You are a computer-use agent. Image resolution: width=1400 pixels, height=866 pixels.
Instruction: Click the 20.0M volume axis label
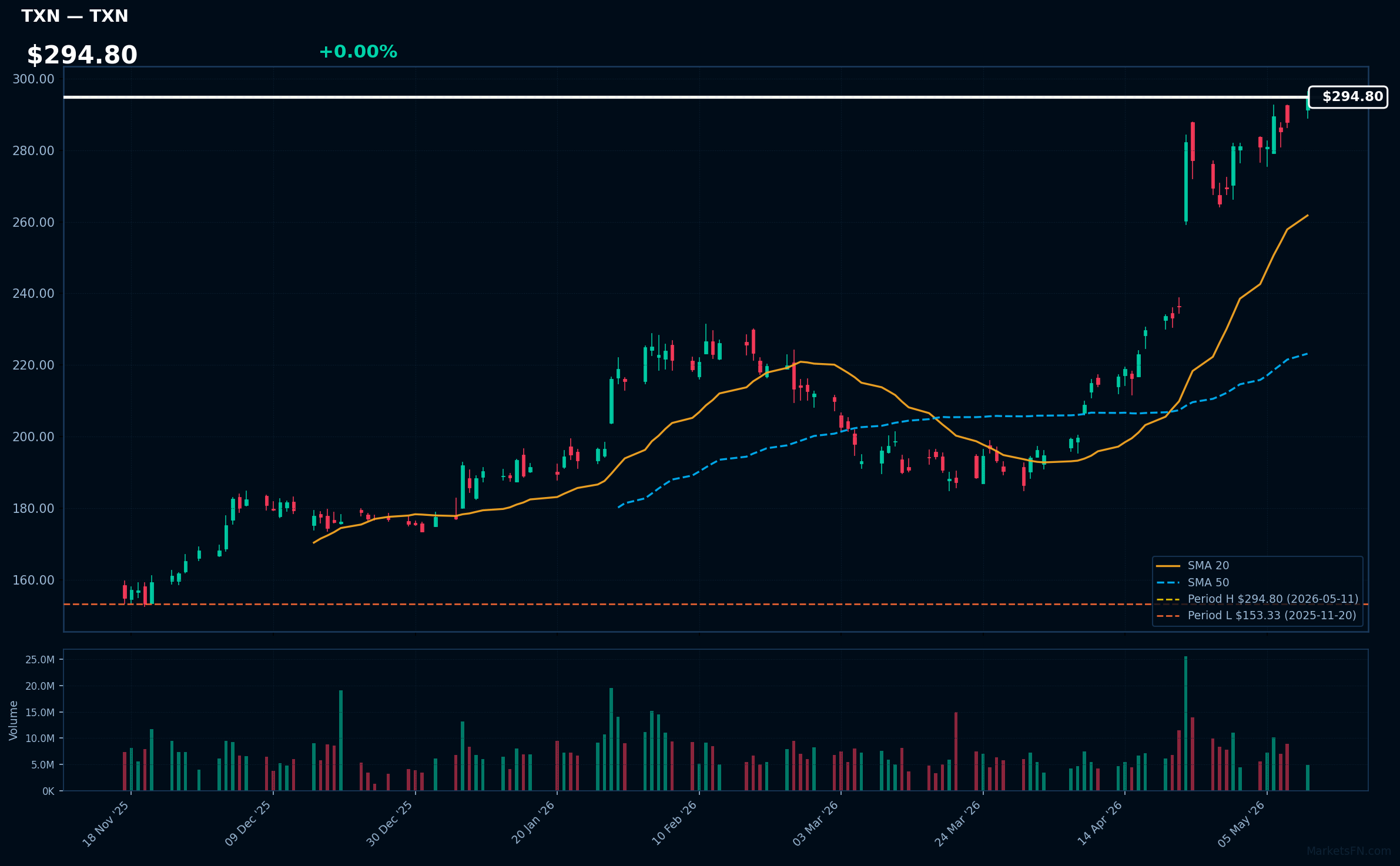pos(40,686)
